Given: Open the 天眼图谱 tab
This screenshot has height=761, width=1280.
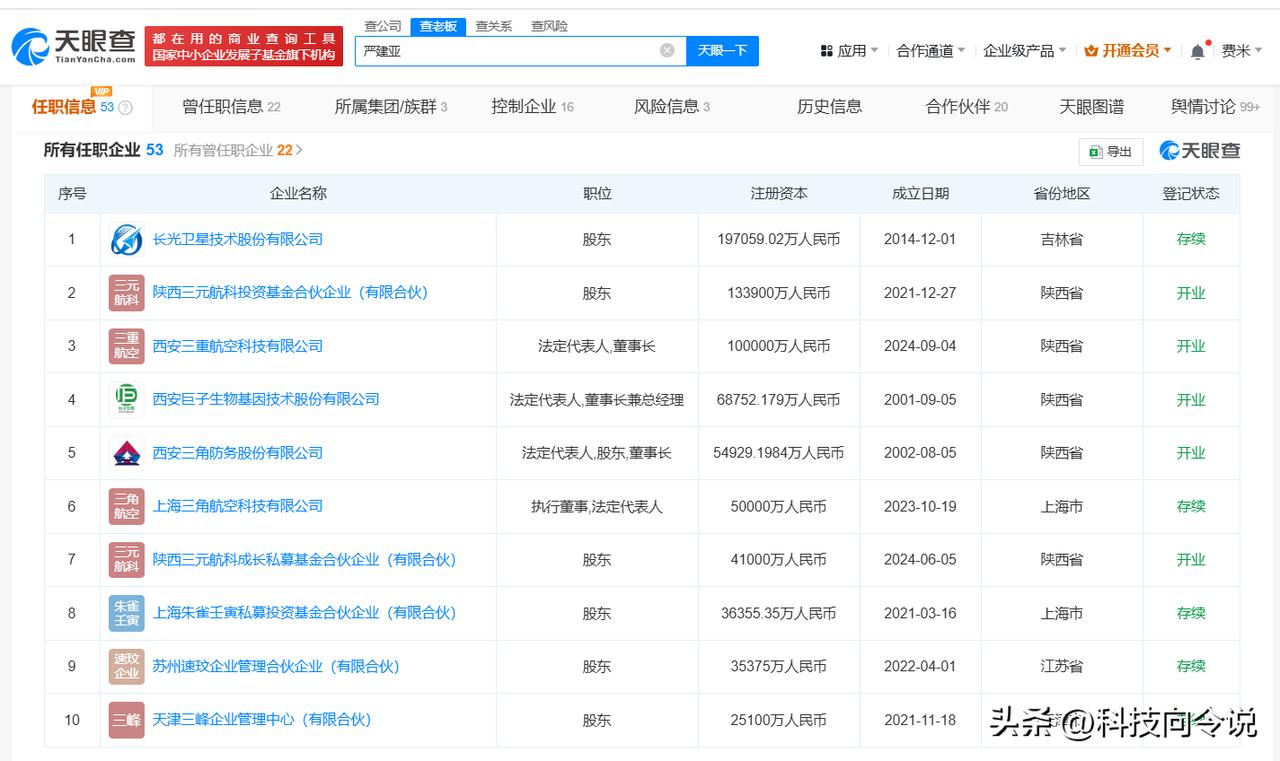Looking at the screenshot, I should point(1091,107).
